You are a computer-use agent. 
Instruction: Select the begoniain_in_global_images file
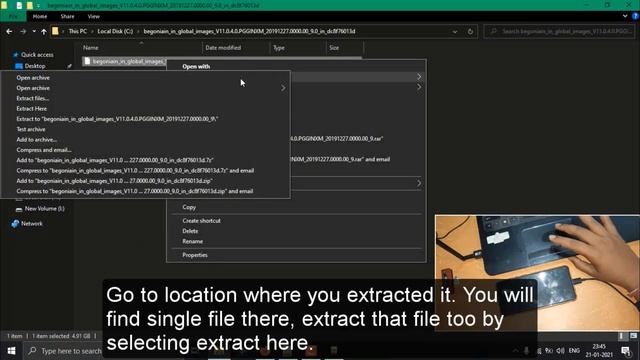pyautogui.click(x=124, y=61)
